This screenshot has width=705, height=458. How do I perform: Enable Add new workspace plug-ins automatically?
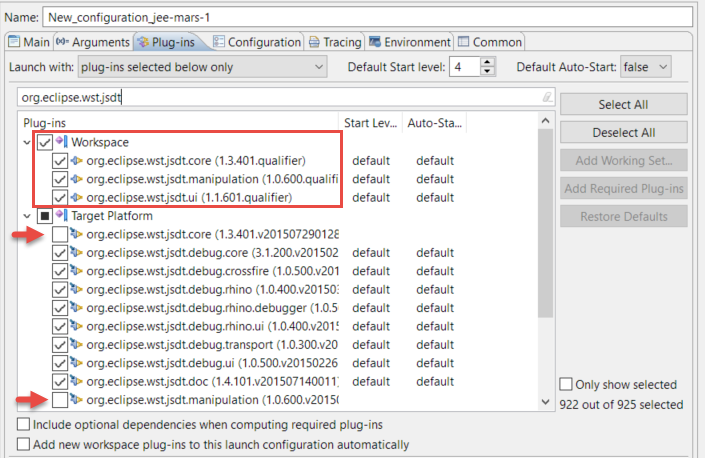(x=23, y=444)
